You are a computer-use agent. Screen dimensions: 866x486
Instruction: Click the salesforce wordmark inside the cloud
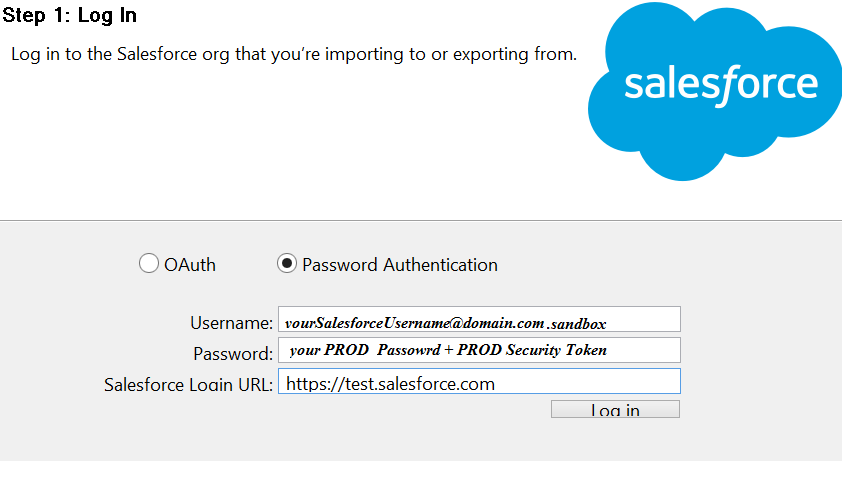(721, 84)
